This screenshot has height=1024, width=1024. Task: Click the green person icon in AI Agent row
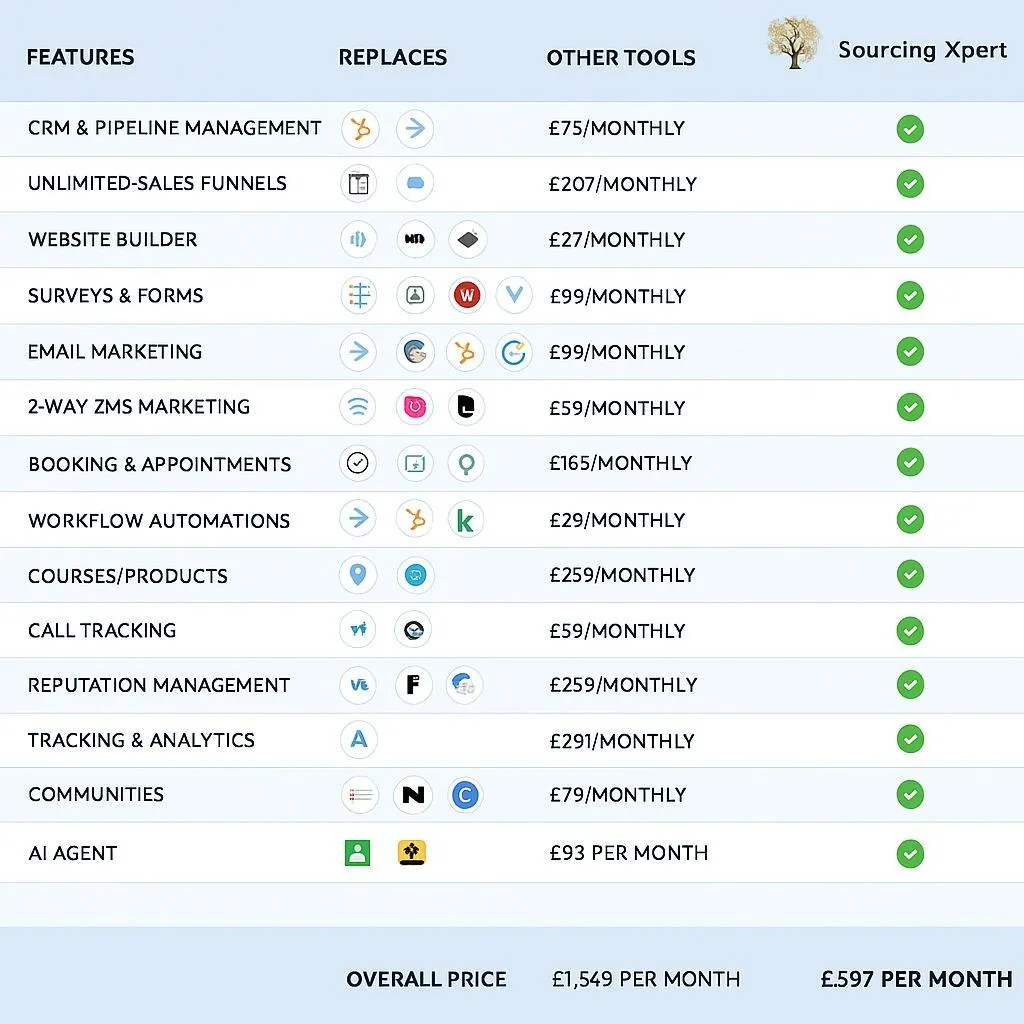357,852
